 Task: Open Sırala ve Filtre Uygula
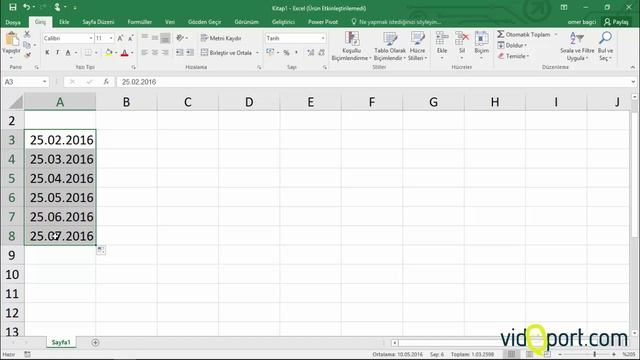tap(577, 46)
